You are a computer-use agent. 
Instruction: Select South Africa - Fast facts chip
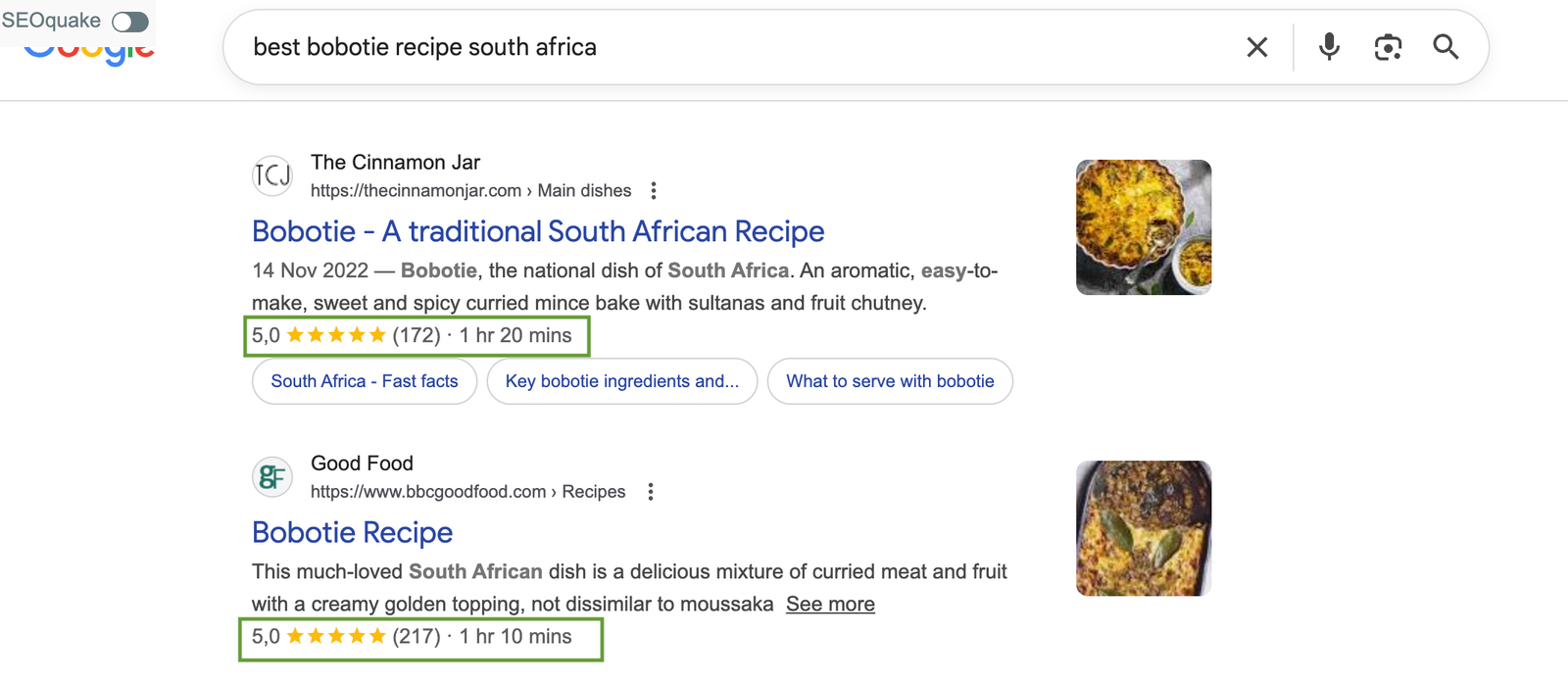click(365, 381)
